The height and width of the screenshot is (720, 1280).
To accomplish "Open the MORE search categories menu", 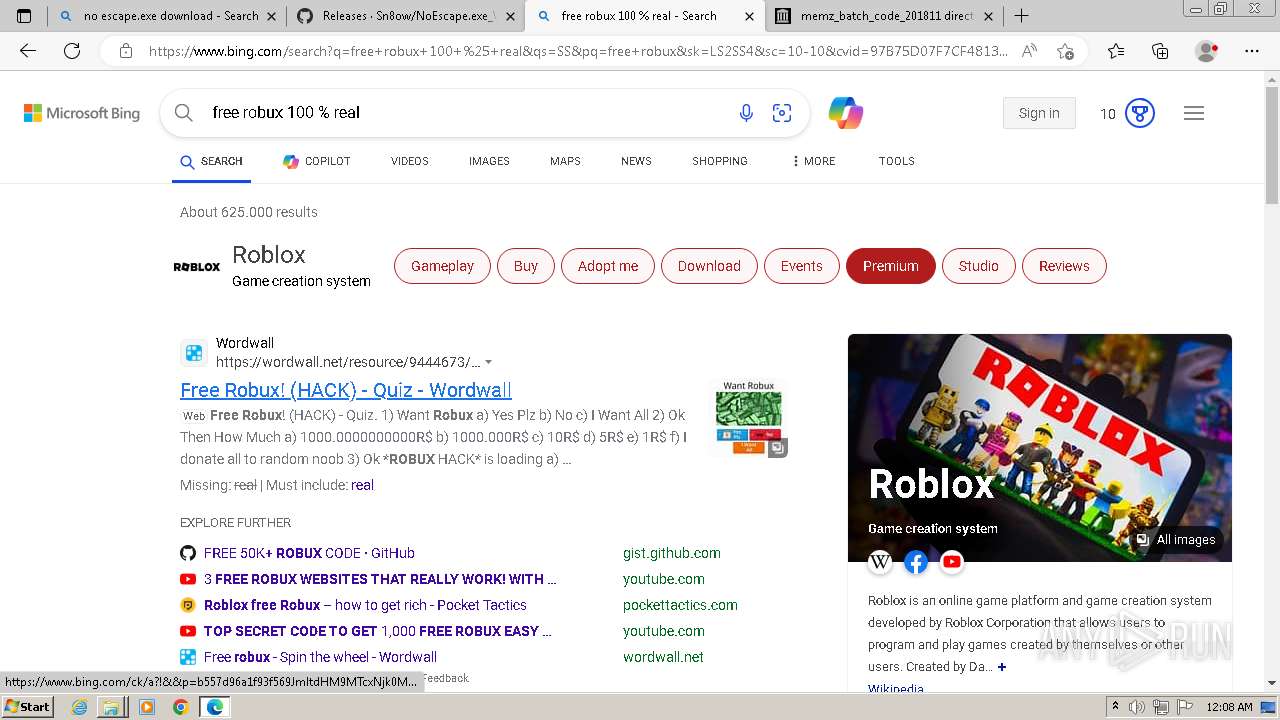I will [813, 161].
